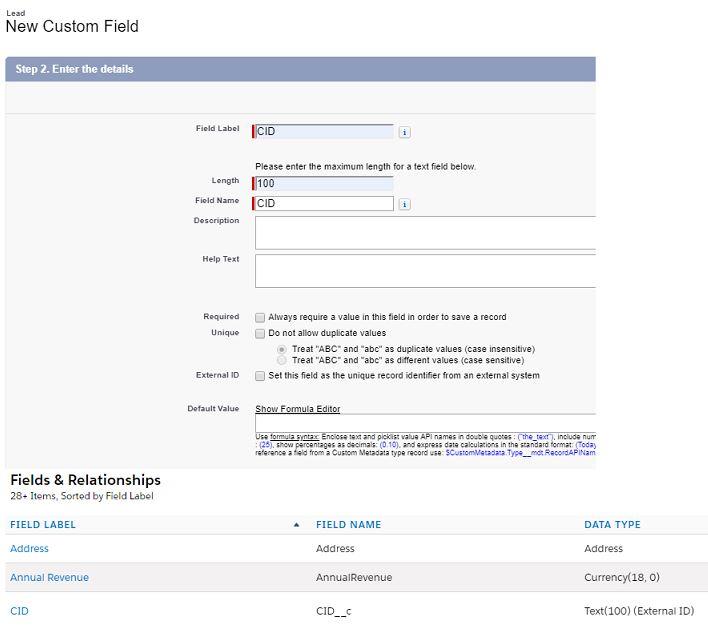This screenshot has height=633, width=708.
Task: Check the Required checkbox
Action: pyautogui.click(x=260, y=317)
